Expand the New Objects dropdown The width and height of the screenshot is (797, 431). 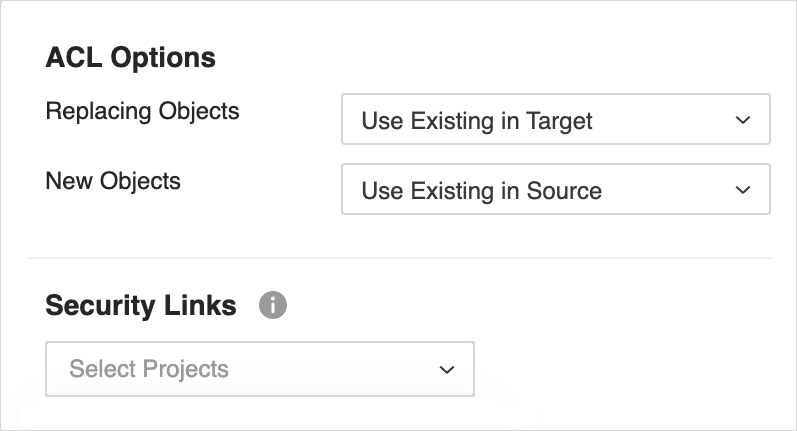tap(555, 190)
